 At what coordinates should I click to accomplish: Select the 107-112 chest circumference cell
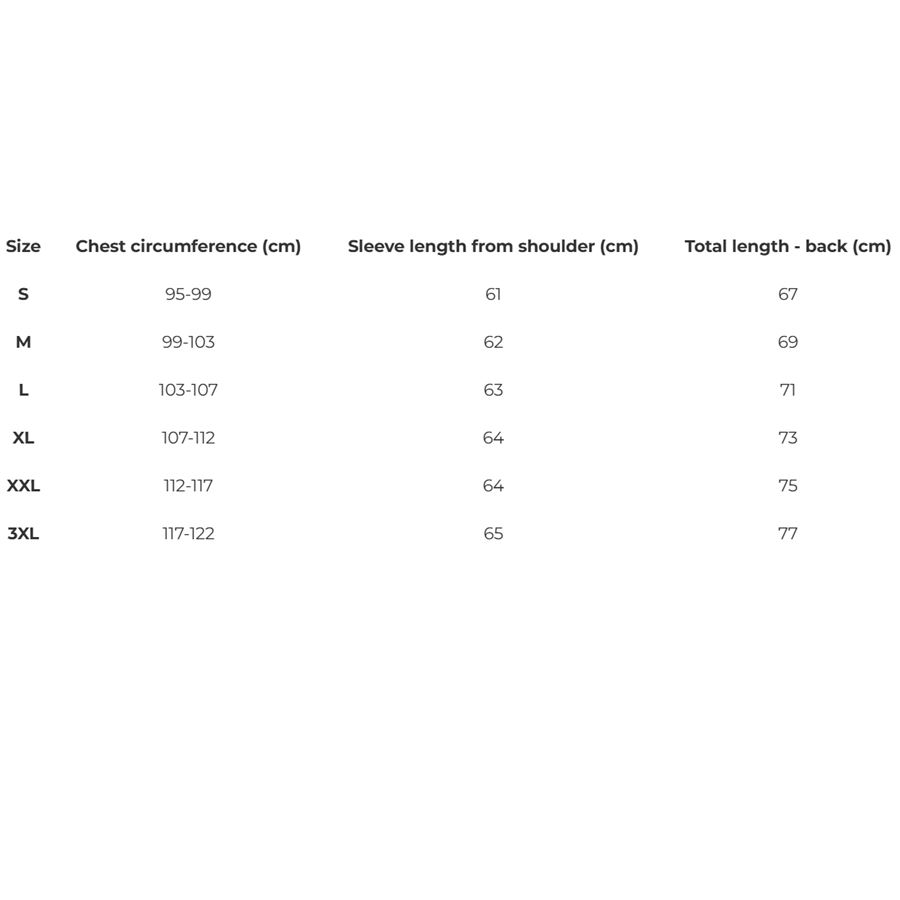(x=188, y=438)
